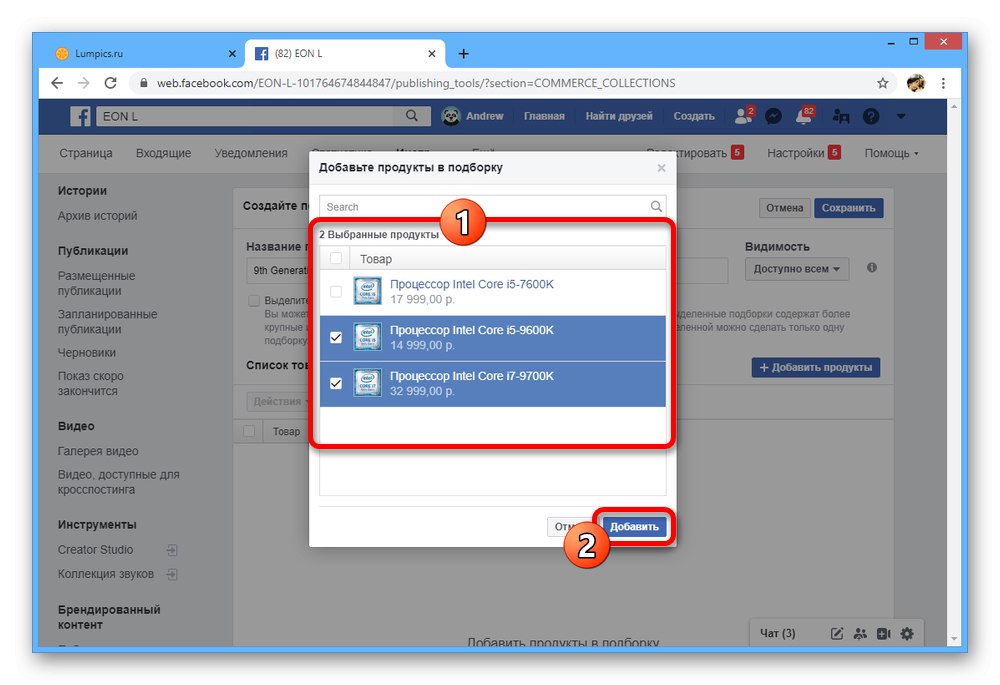Uncheck the Intel Core i7-9700K checkbox
This screenshot has width=1000, height=685.
tap(335, 383)
